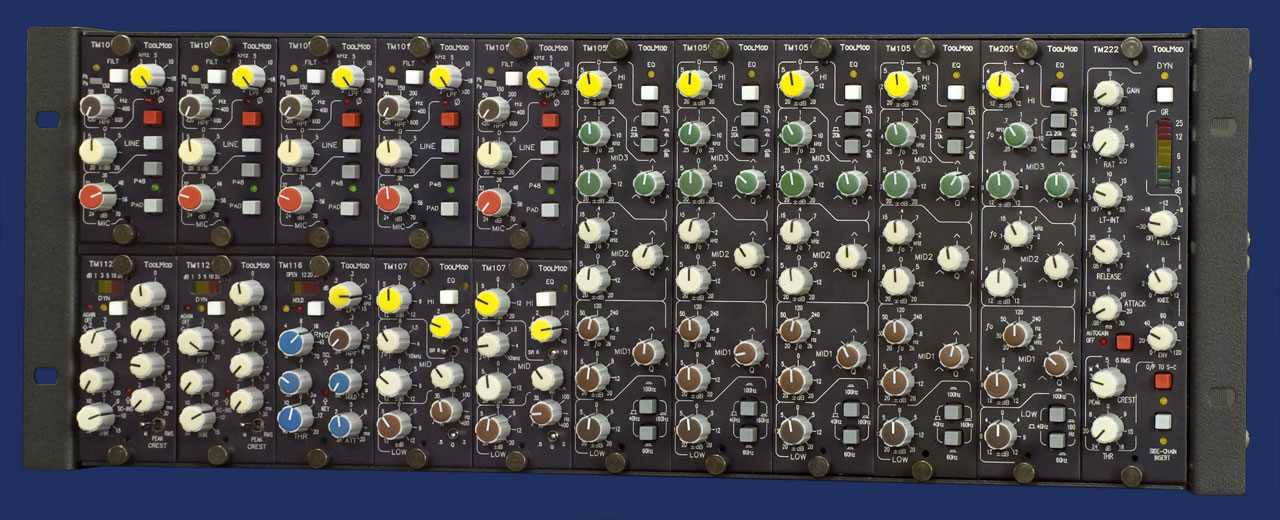Toggle the SIDE-CHAIN INSERT button on TM222
Image resolution: width=1280 pixels, height=520 pixels.
pyautogui.click(x=1162, y=421)
